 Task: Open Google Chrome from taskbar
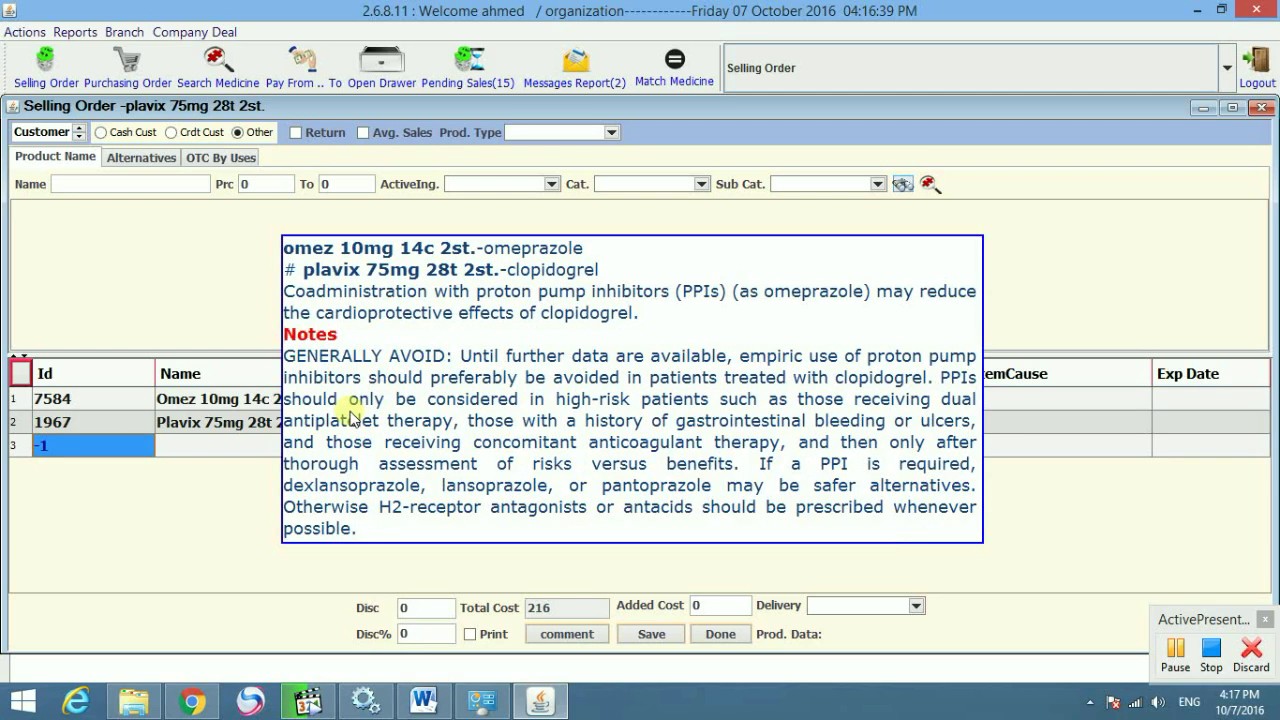(x=192, y=702)
